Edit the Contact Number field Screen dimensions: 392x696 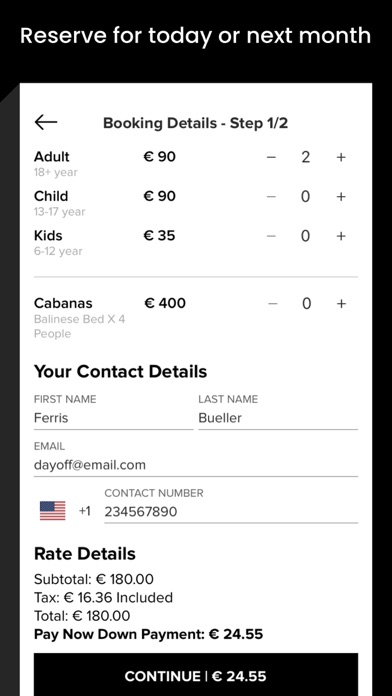[x=231, y=512]
